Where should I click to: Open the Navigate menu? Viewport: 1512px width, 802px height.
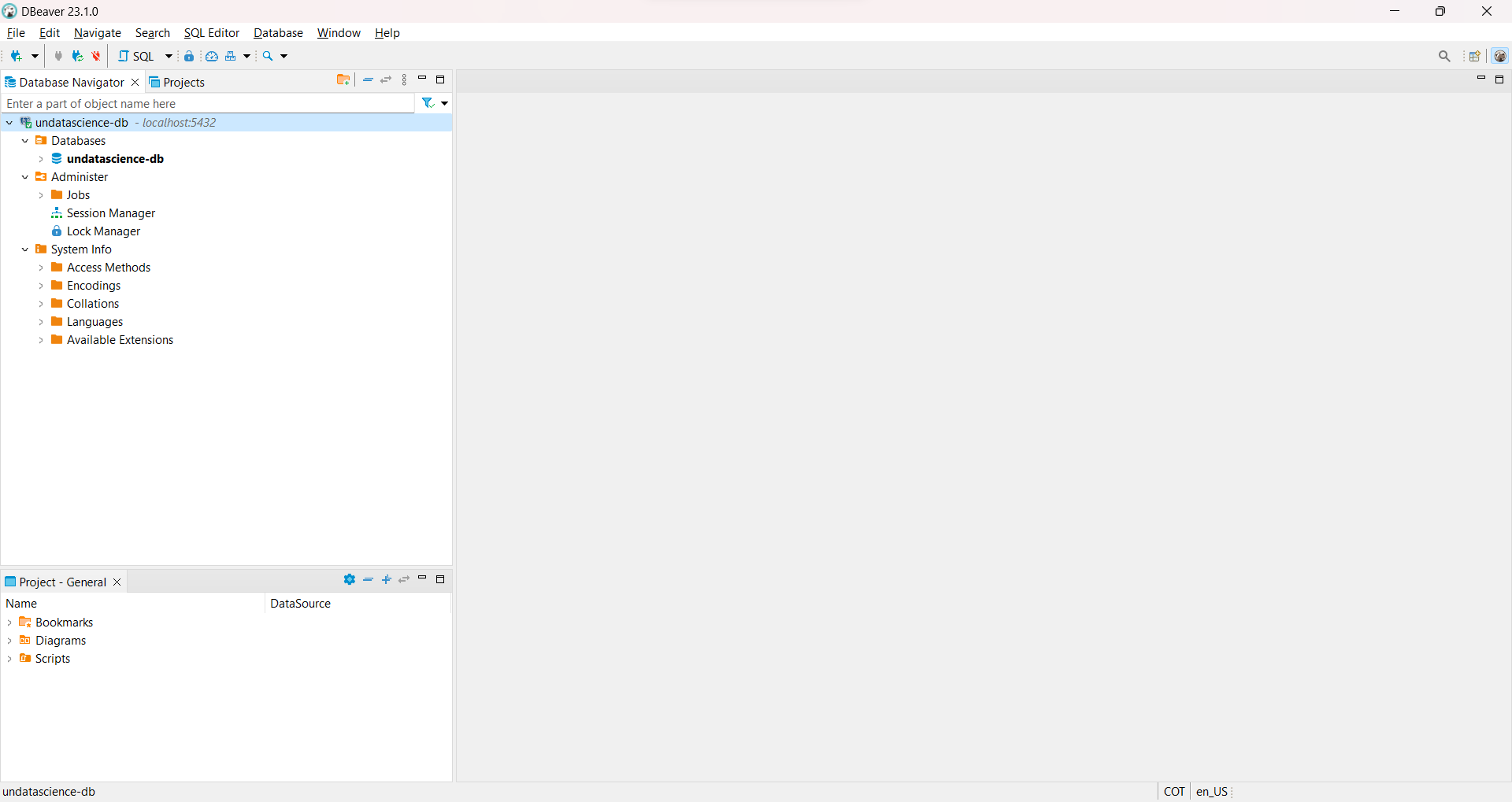(98, 33)
